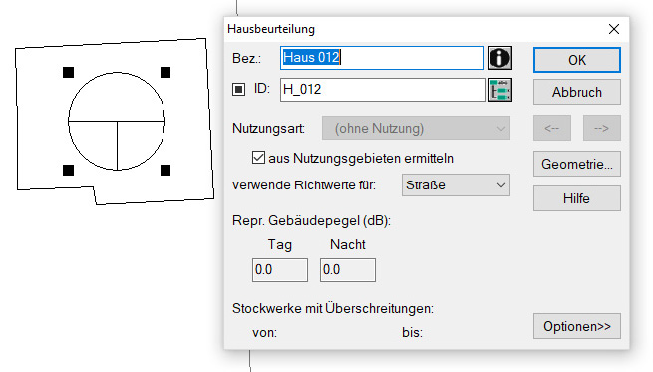Expand the 'verwende Richtwerte für' Straße dropdown

click(x=456, y=185)
